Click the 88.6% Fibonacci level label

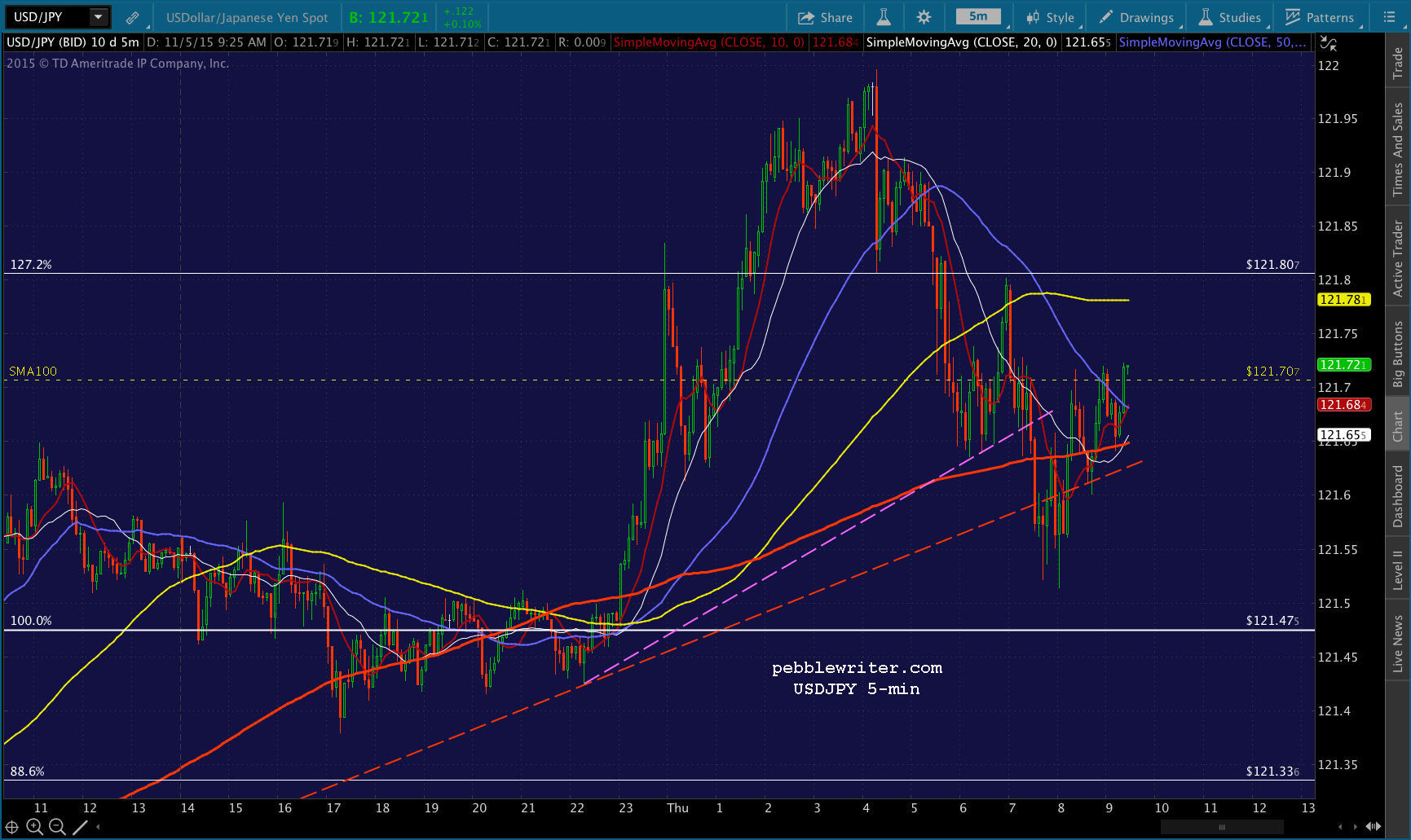pos(28,772)
